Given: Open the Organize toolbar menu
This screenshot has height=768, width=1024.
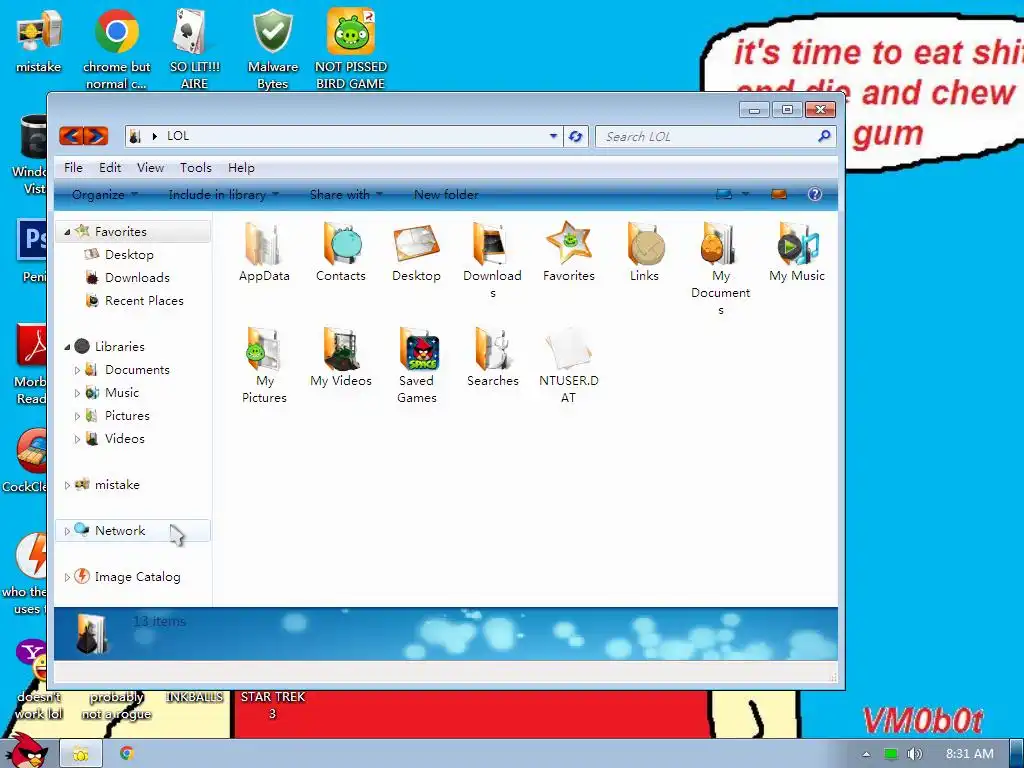Looking at the screenshot, I should click(x=104, y=195).
